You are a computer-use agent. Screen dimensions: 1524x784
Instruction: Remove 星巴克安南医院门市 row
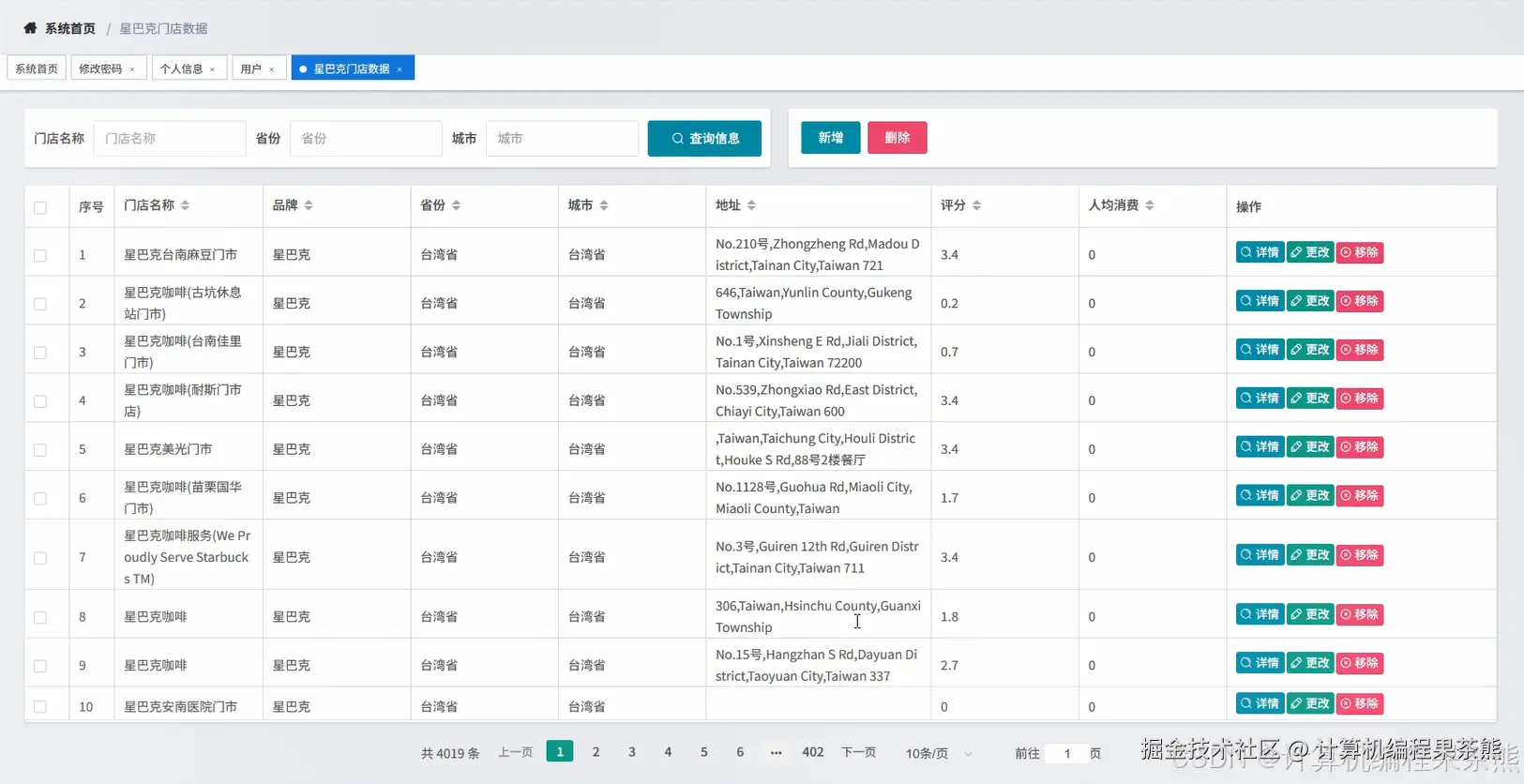point(1360,703)
